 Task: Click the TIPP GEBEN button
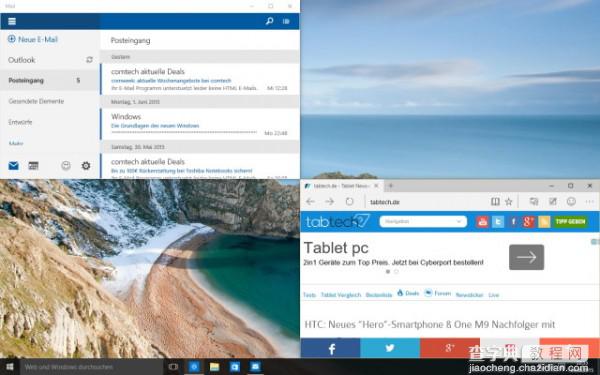571,222
